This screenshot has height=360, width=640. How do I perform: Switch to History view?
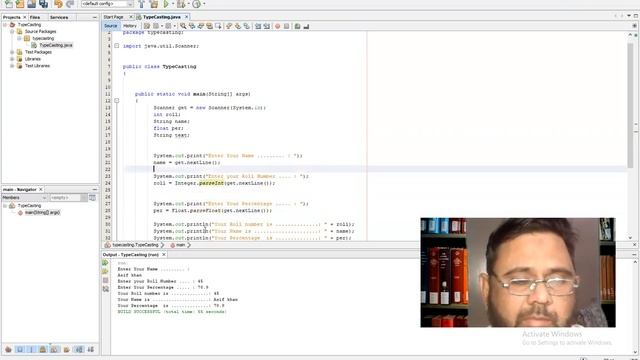point(130,26)
